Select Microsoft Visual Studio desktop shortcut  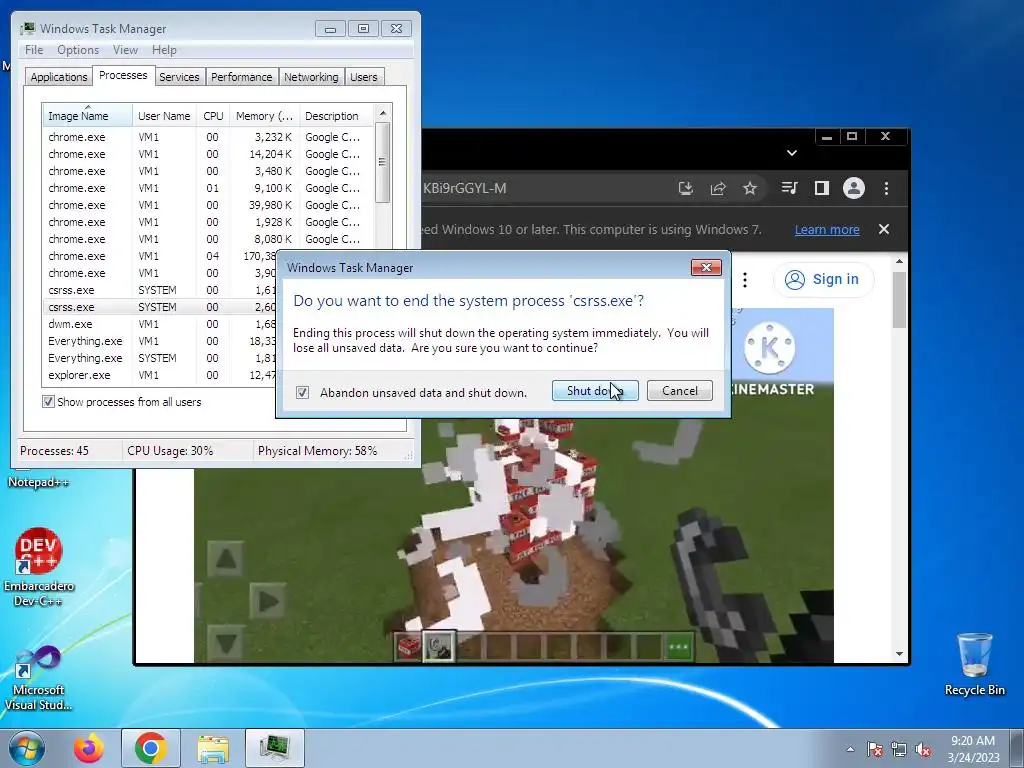39,678
